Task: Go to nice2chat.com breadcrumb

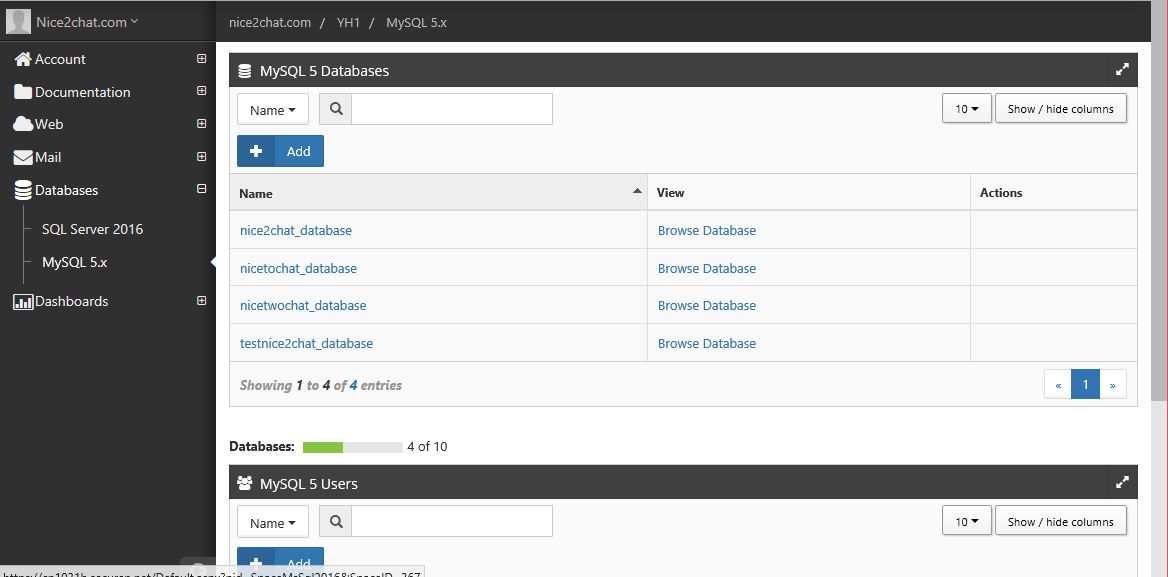Action: (x=270, y=22)
